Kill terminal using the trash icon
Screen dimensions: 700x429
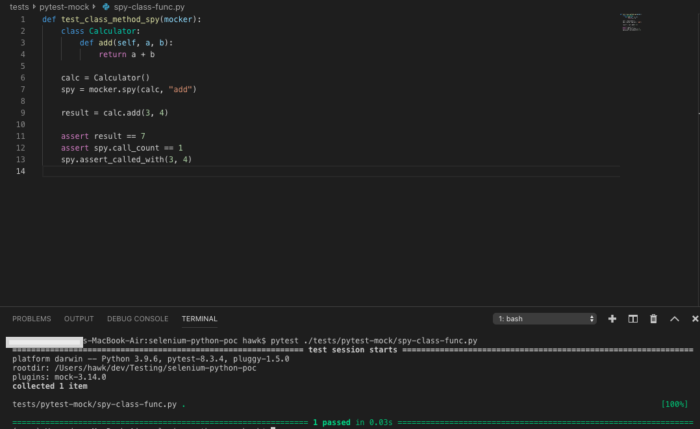coord(654,319)
